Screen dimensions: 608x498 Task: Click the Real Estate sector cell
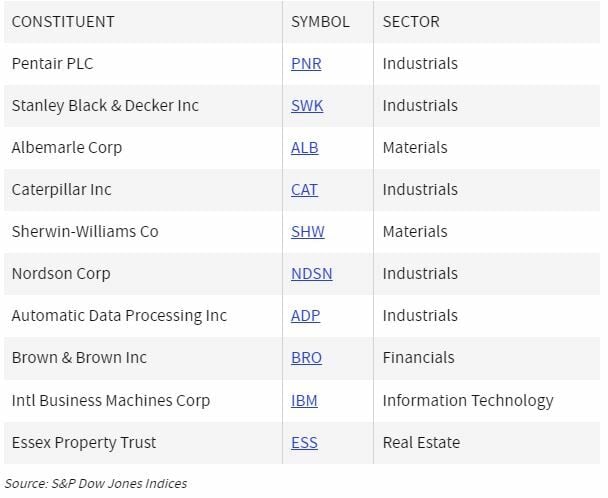click(421, 442)
